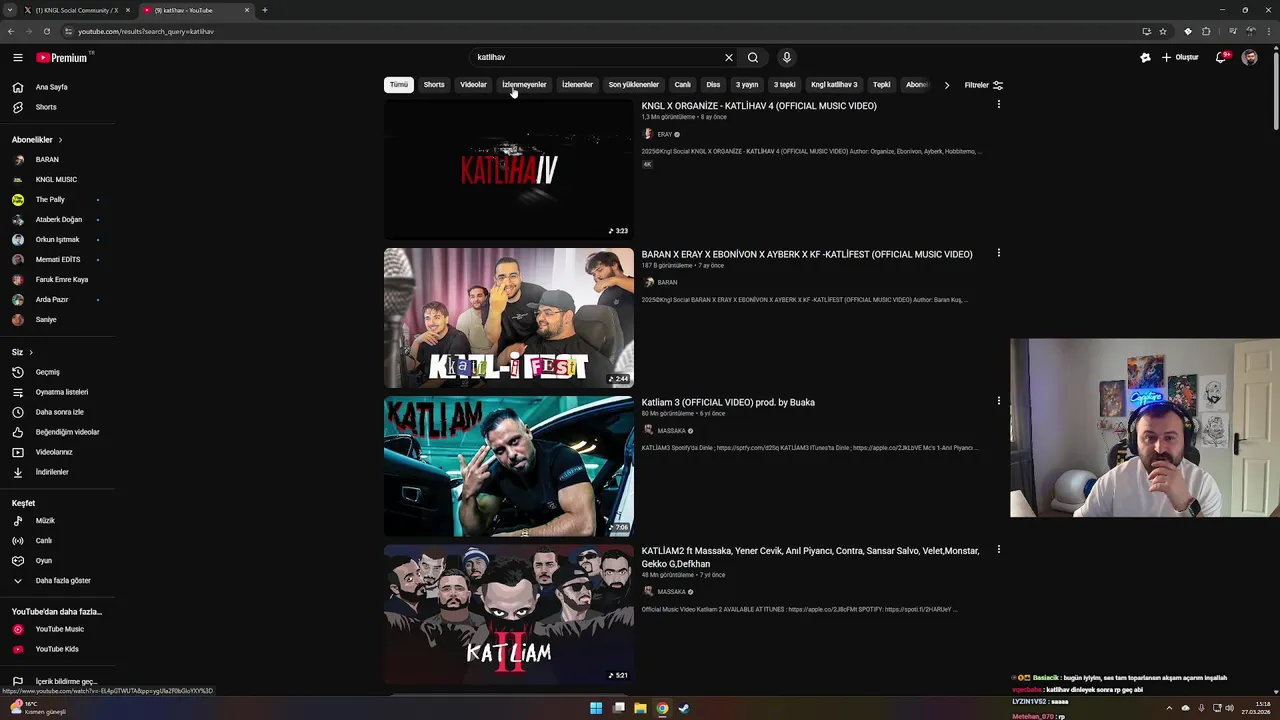The height and width of the screenshot is (720, 1280).
Task: Go to YouTube Premium home logo
Action: coord(64,58)
